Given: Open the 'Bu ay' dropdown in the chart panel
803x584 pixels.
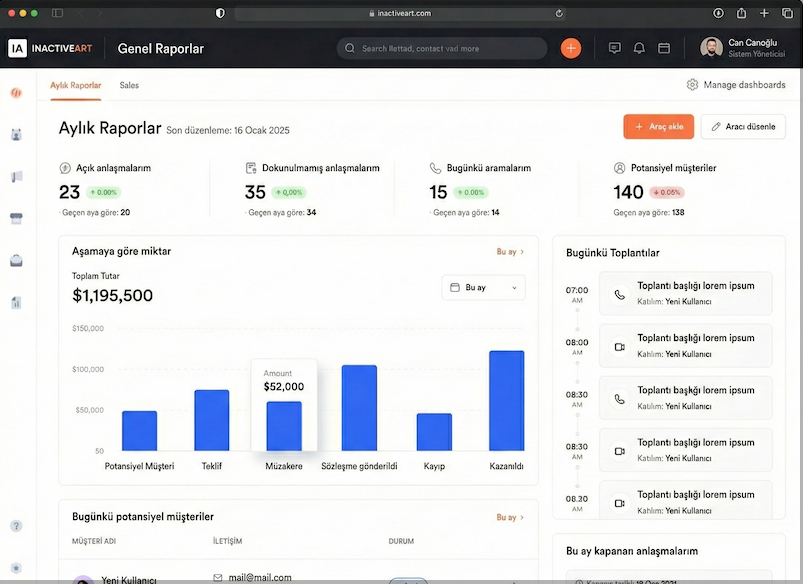Looking at the screenshot, I should pyautogui.click(x=483, y=287).
